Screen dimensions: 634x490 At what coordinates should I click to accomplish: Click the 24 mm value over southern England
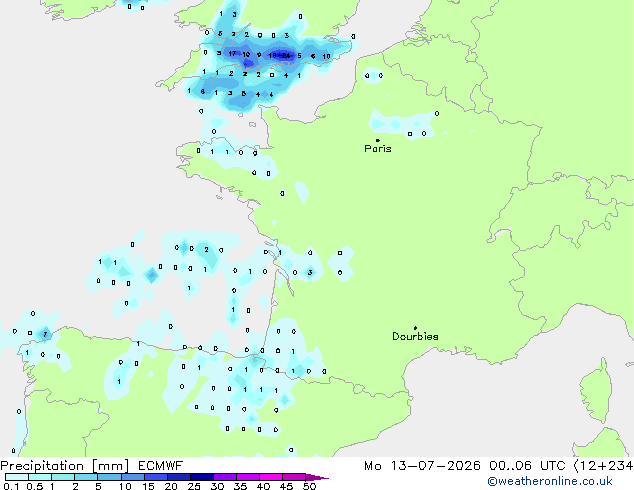click(286, 55)
